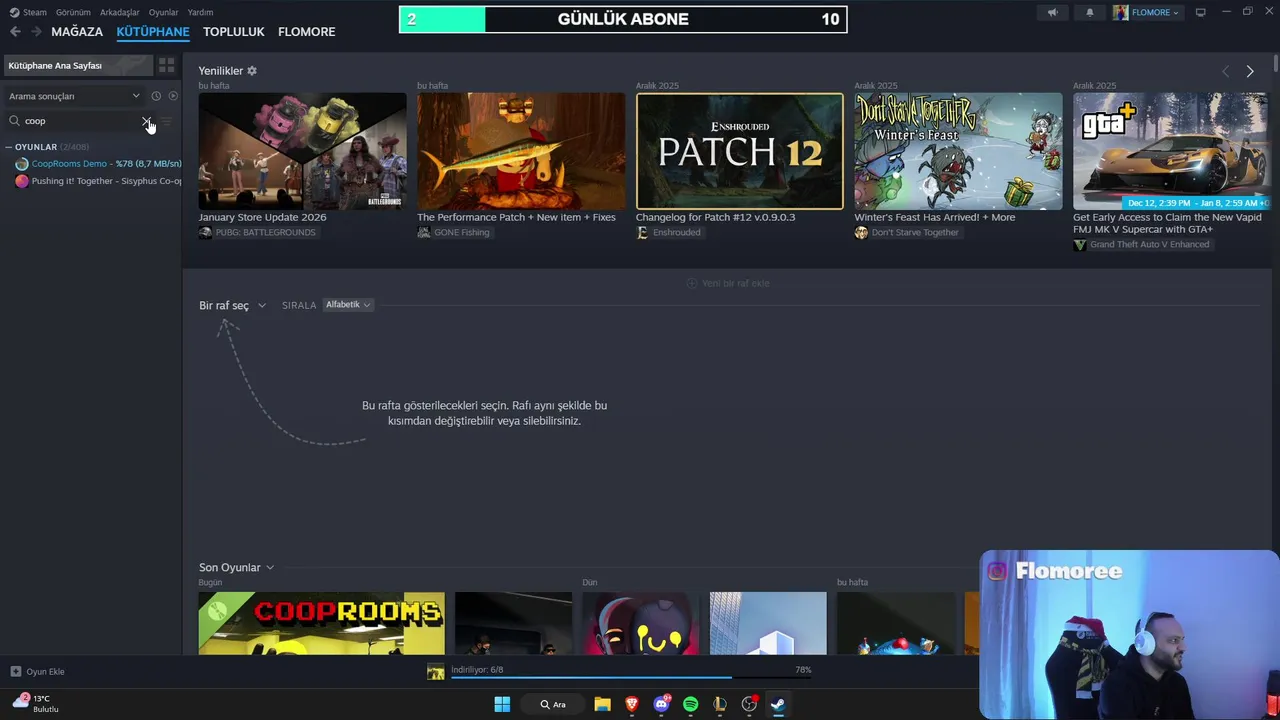This screenshot has width=1280, height=720.
Task: Open Bir raf seç dropdown
Action: (x=232, y=305)
